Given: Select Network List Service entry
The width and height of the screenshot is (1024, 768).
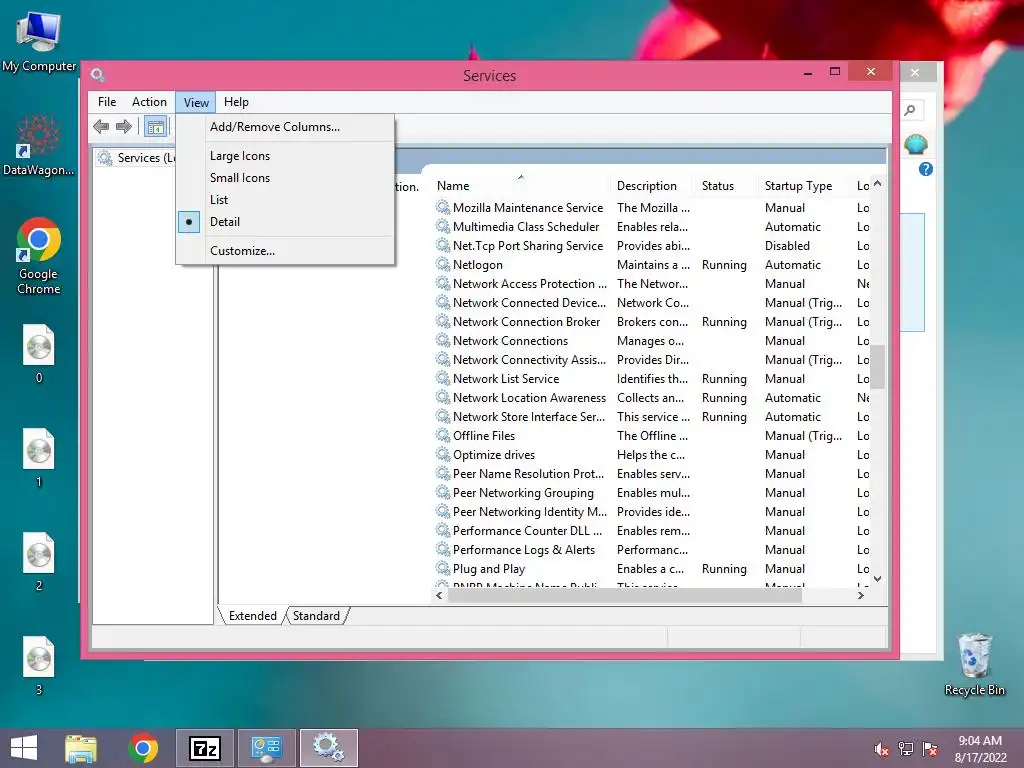Looking at the screenshot, I should pyautogui.click(x=651, y=379).
